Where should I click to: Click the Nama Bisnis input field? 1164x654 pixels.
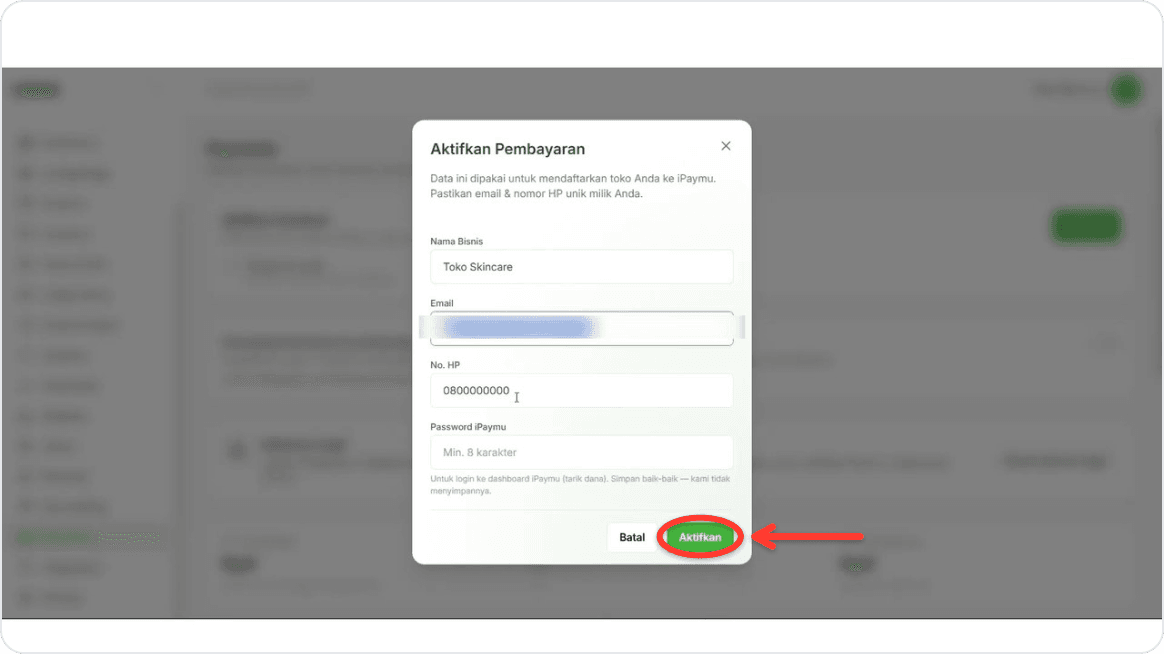[x=581, y=266]
